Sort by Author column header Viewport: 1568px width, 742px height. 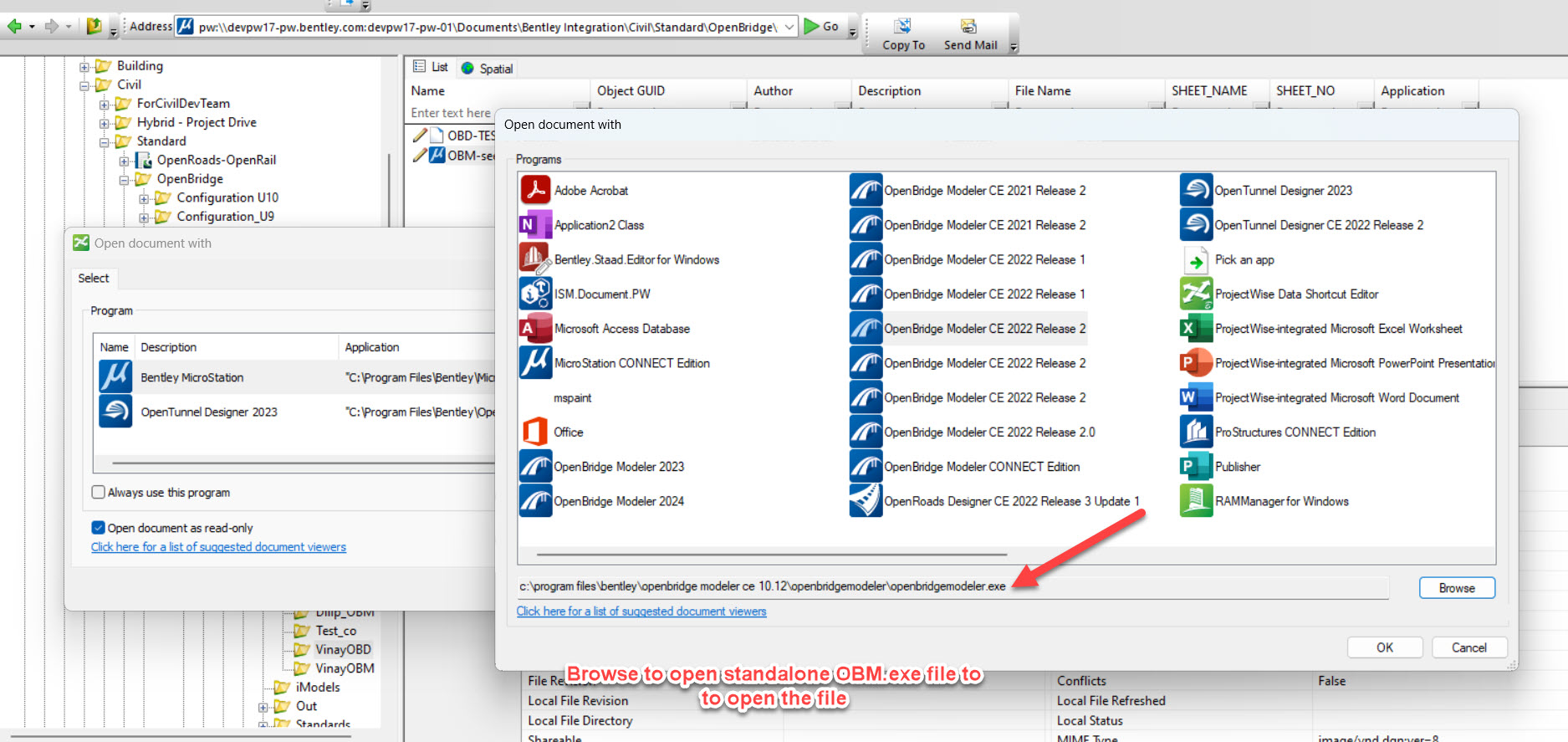tap(799, 90)
